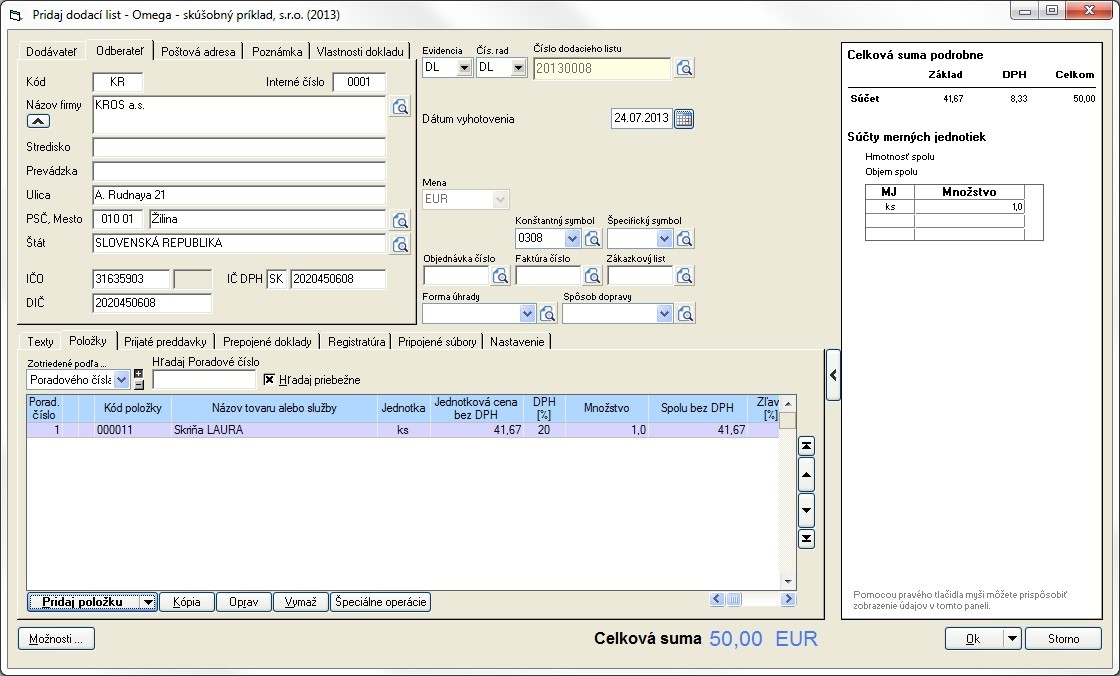Open the Ok button dropdown arrow
Viewport: 1120px width, 676px height.
(1012, 638)
